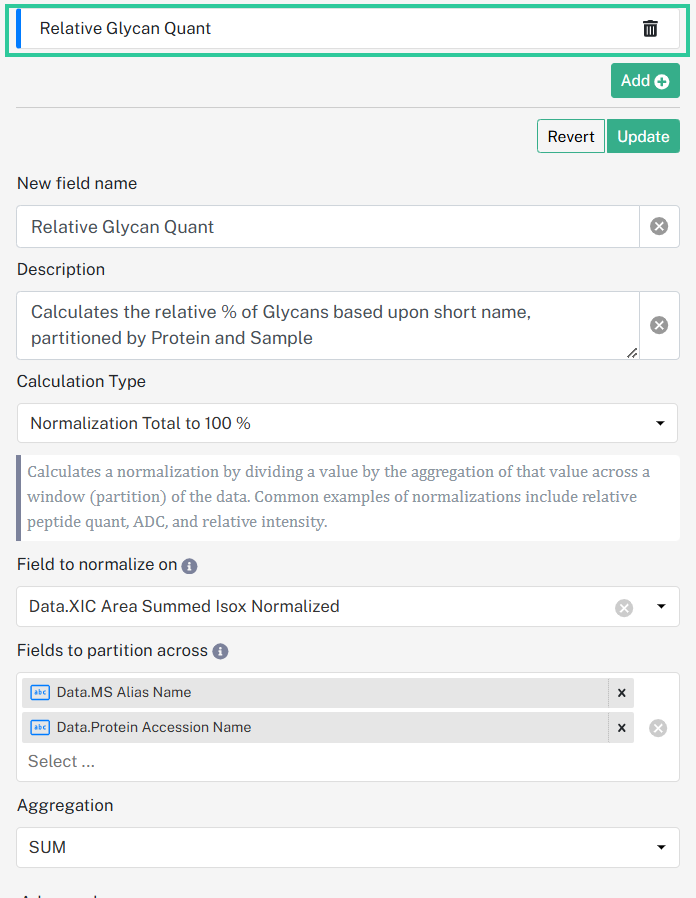Viewport: 696px width, 898px height.
Task: Show info for Fields to partition across
Action: (x=220, y=651)
